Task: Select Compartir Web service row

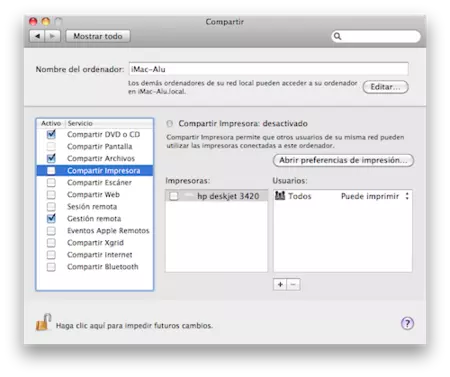Action: [x=95, y=194]
